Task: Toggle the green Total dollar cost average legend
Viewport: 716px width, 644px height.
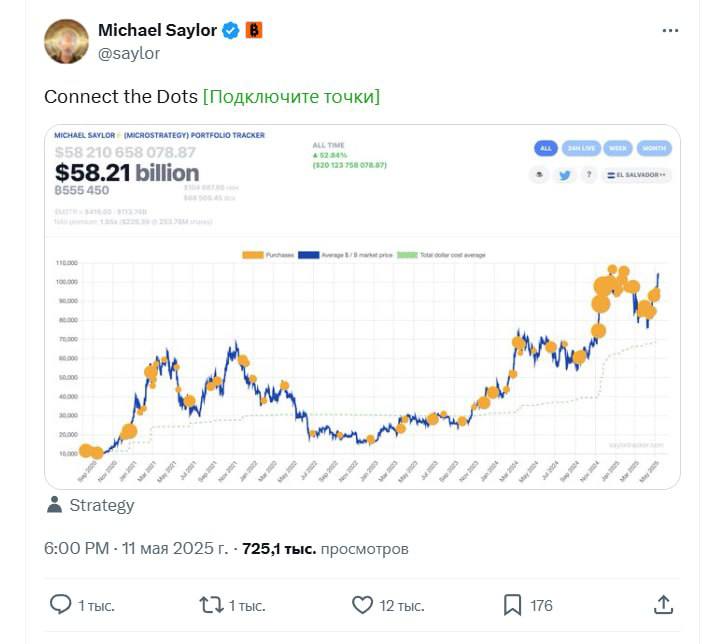Action: [x=407, y=255]
